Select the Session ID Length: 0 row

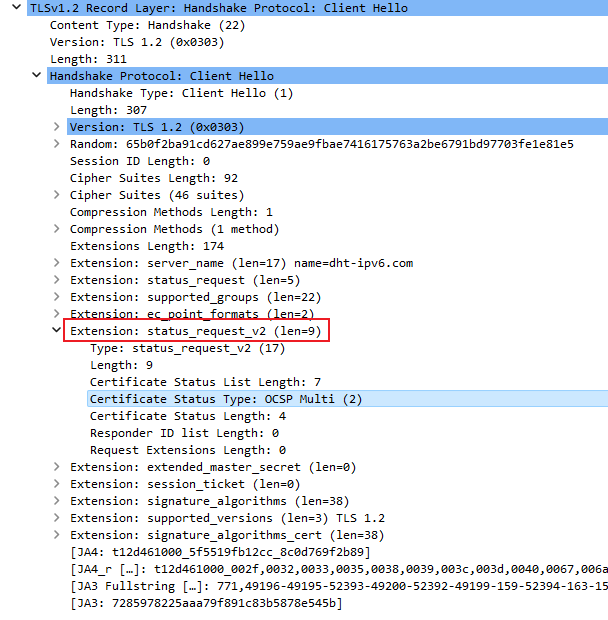click(140, 161)
